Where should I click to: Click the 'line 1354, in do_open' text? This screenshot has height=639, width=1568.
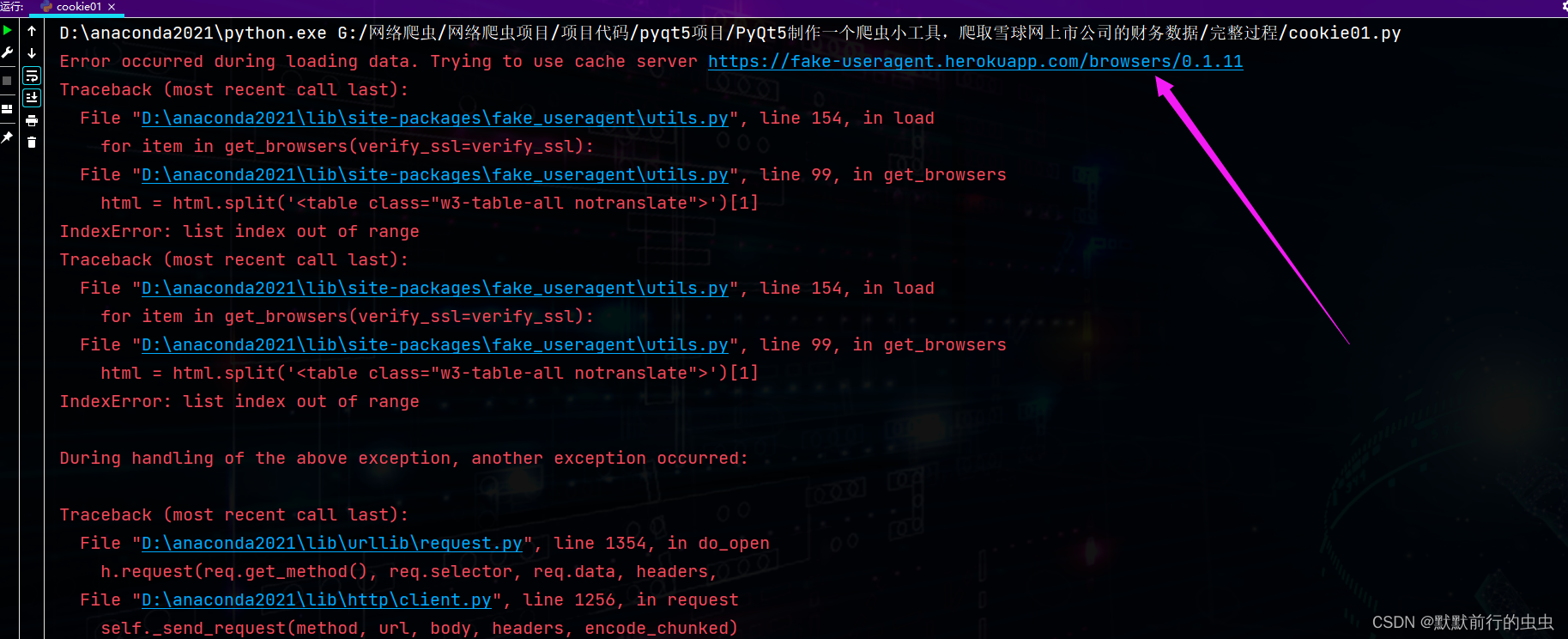tap(661, 543)
